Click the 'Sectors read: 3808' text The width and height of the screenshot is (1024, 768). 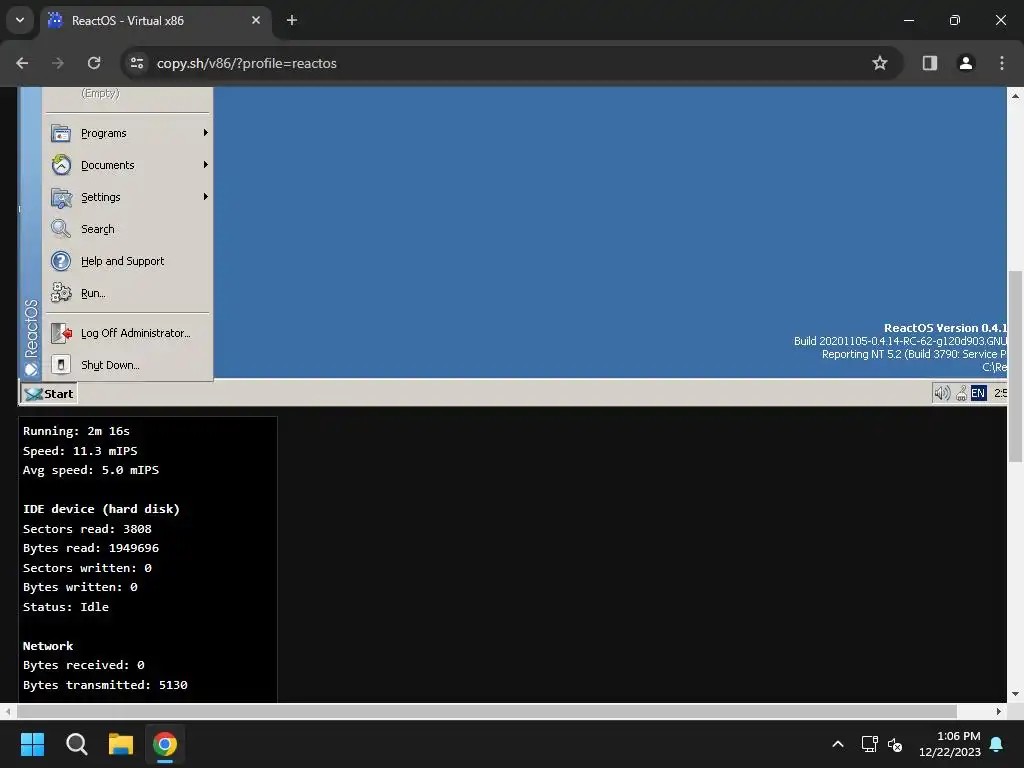87,529
